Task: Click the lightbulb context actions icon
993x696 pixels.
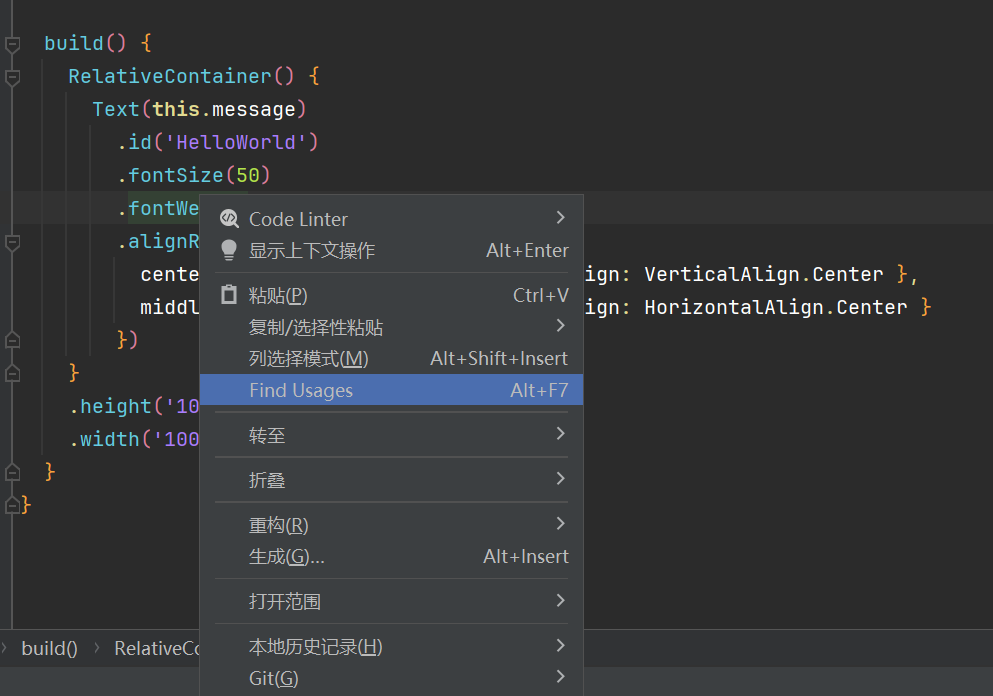Action: coord(229,250)
